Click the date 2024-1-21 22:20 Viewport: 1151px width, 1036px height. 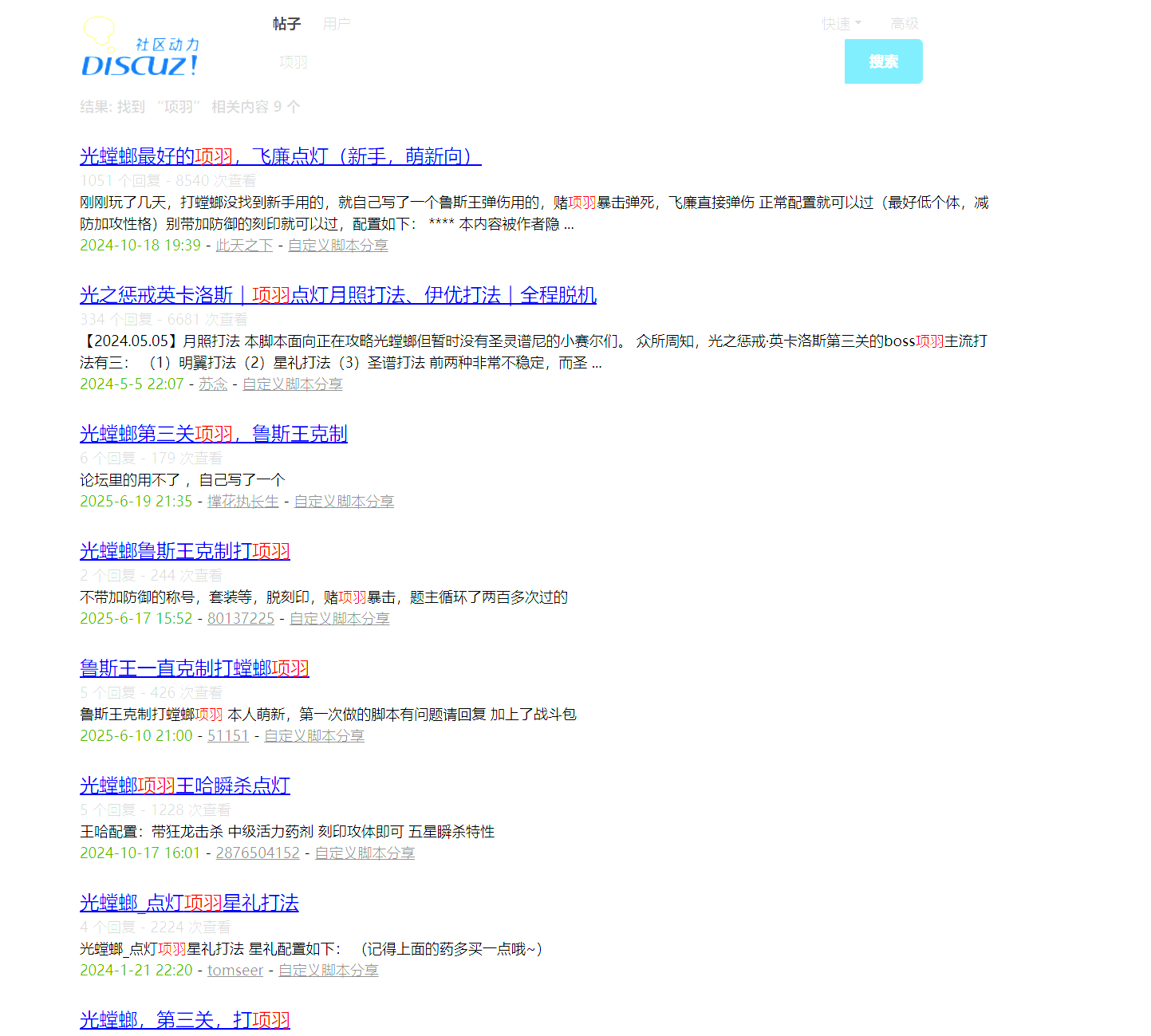[136, 971]
